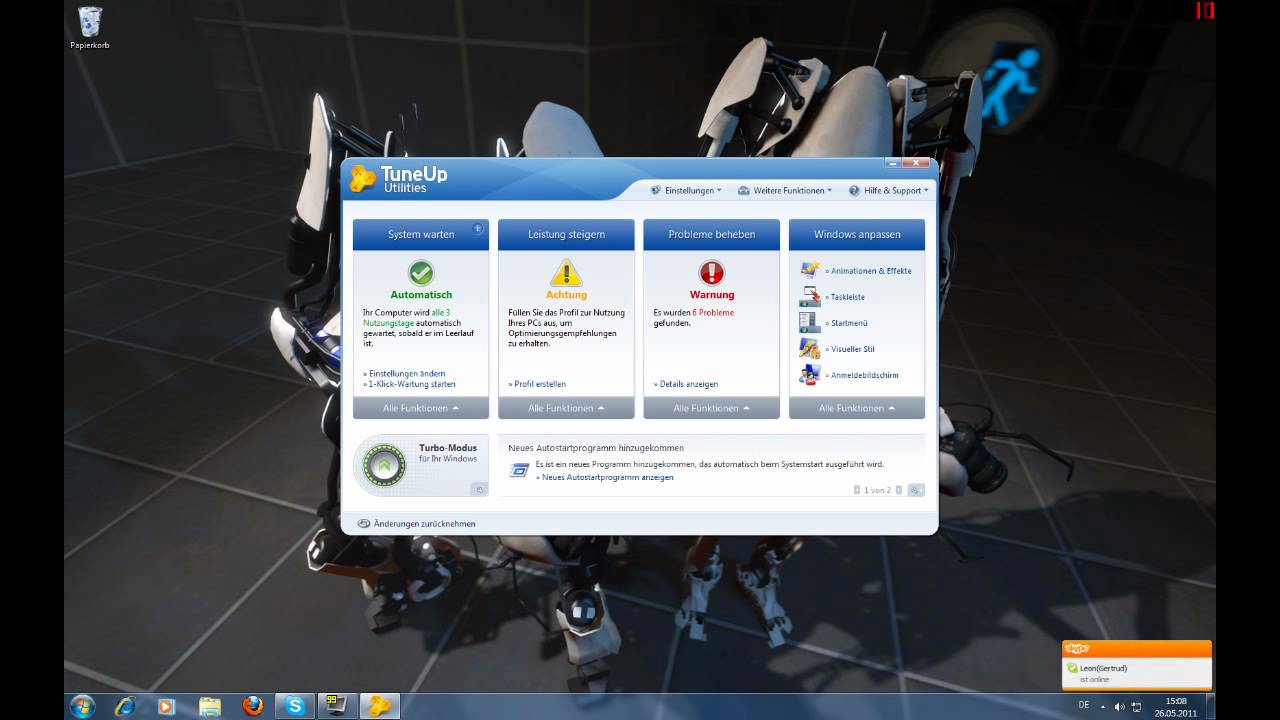Click Änderungen zurücknehmen link

pos(425,523)
